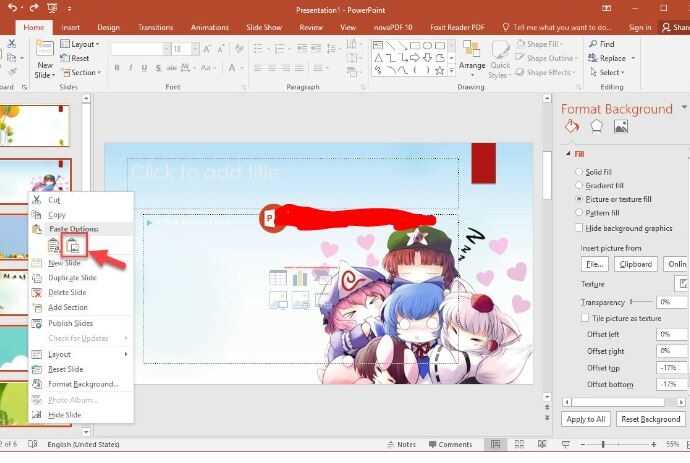Switch to the Transitions tab
Viewport: 690px width, 463px height.
155,27
